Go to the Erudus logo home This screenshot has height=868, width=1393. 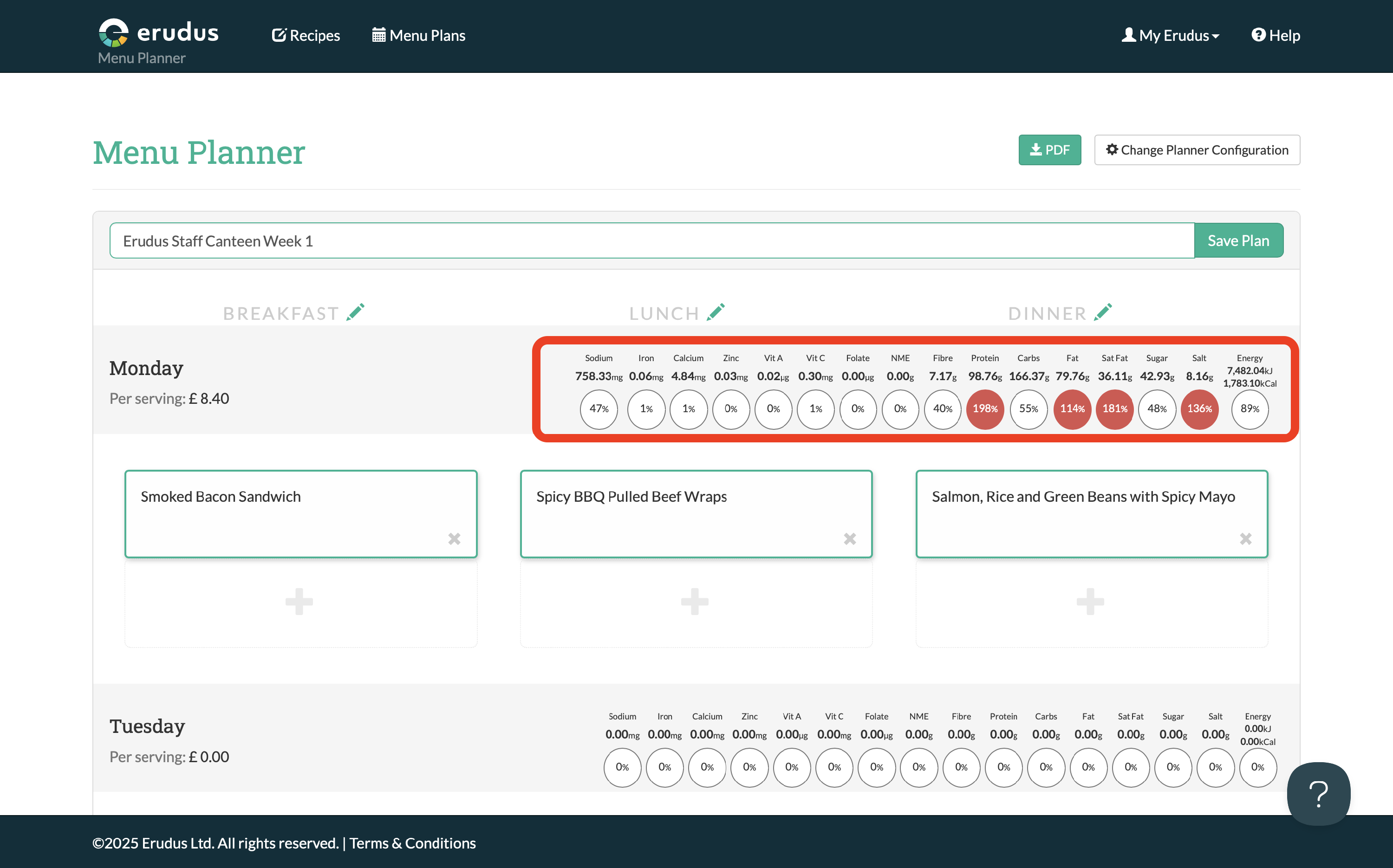click(x=159, y=32)
